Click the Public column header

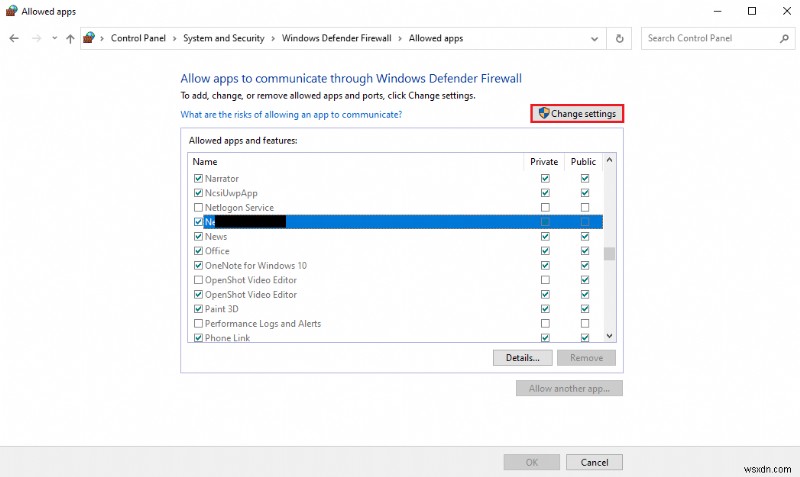[583, 162]
